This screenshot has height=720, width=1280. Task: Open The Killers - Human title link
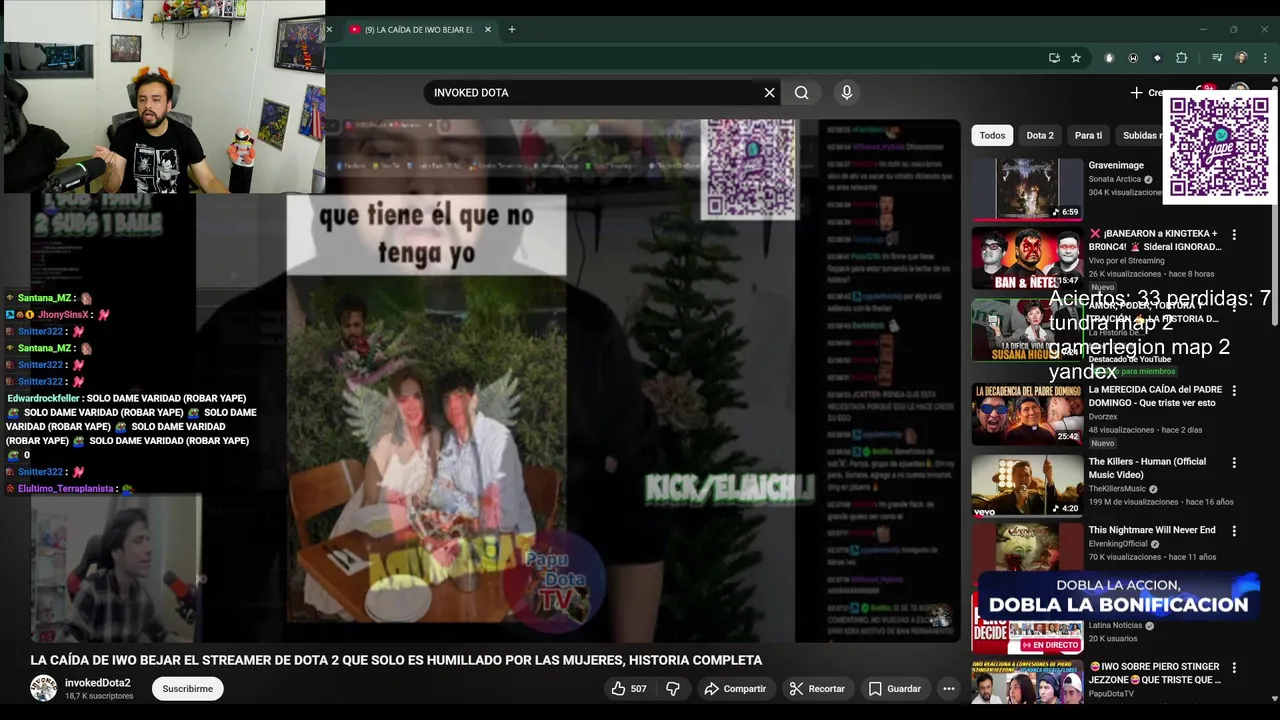[1147, 468]
